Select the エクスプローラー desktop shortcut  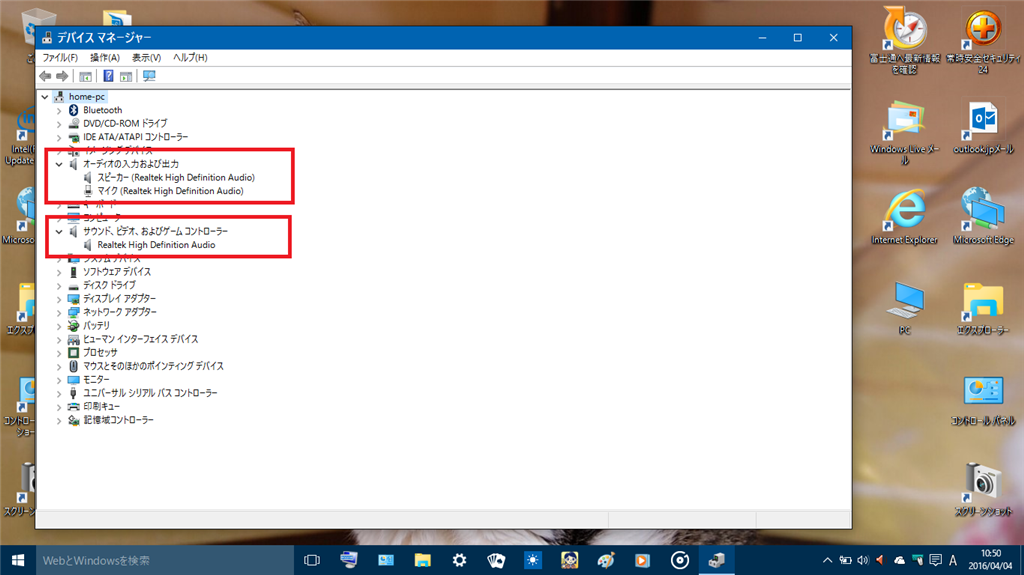click(x=983, y=308)
